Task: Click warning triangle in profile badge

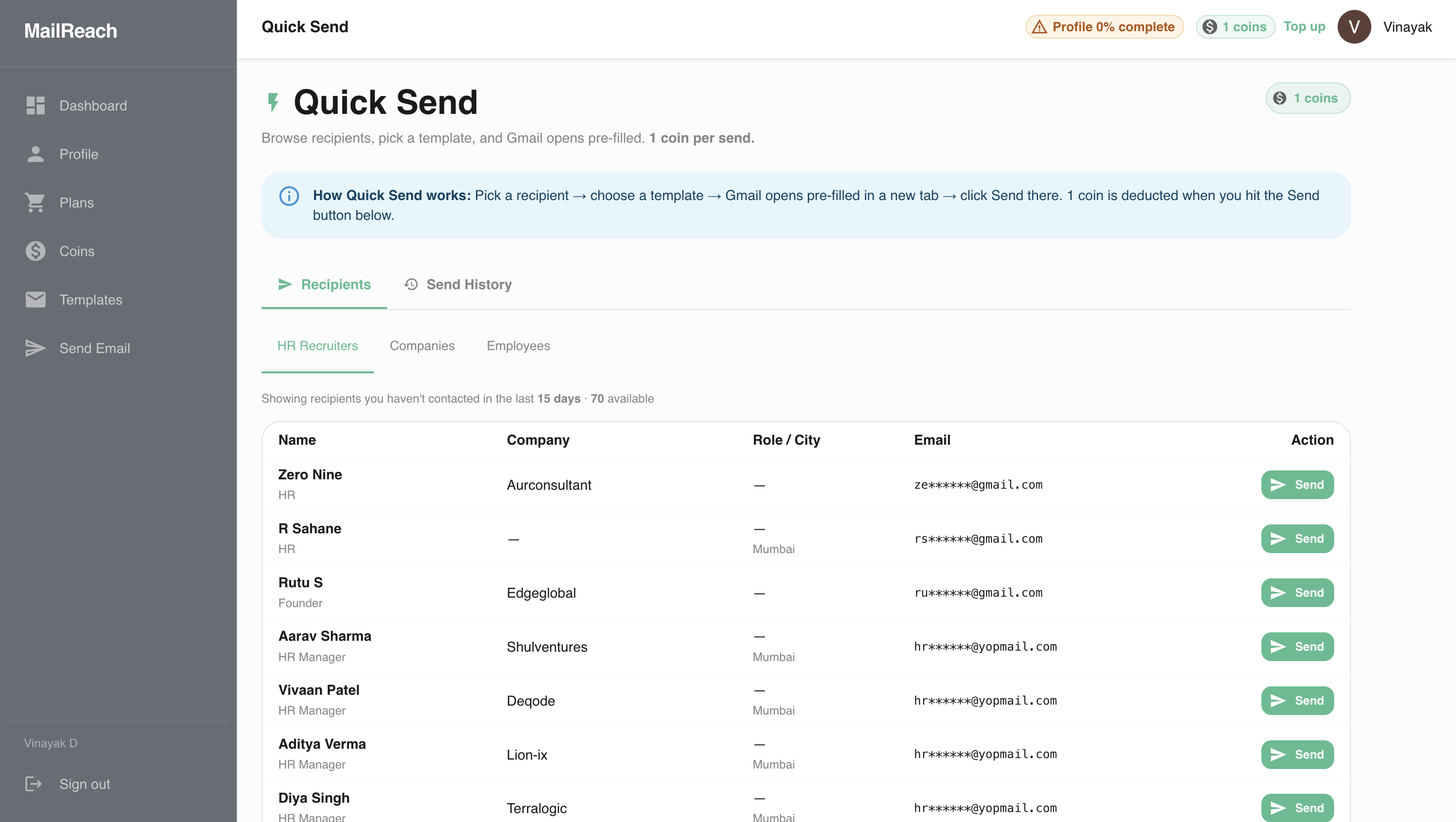Action: coord(1039,27)
